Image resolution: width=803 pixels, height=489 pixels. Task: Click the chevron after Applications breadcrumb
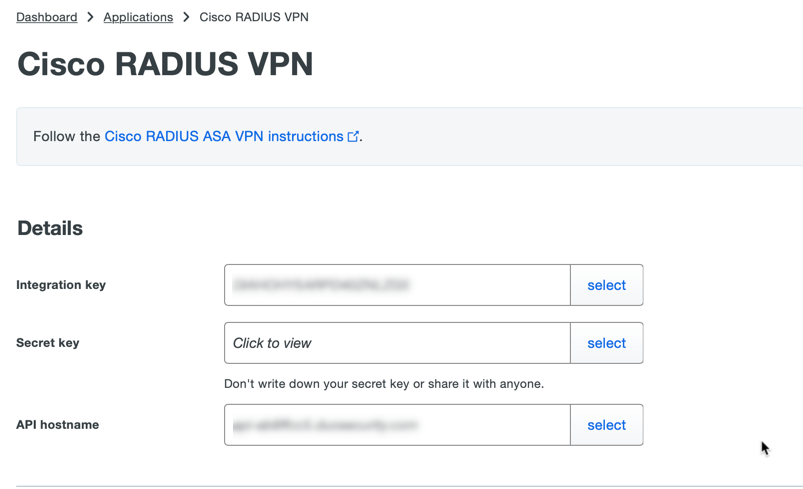pos(186,17)
